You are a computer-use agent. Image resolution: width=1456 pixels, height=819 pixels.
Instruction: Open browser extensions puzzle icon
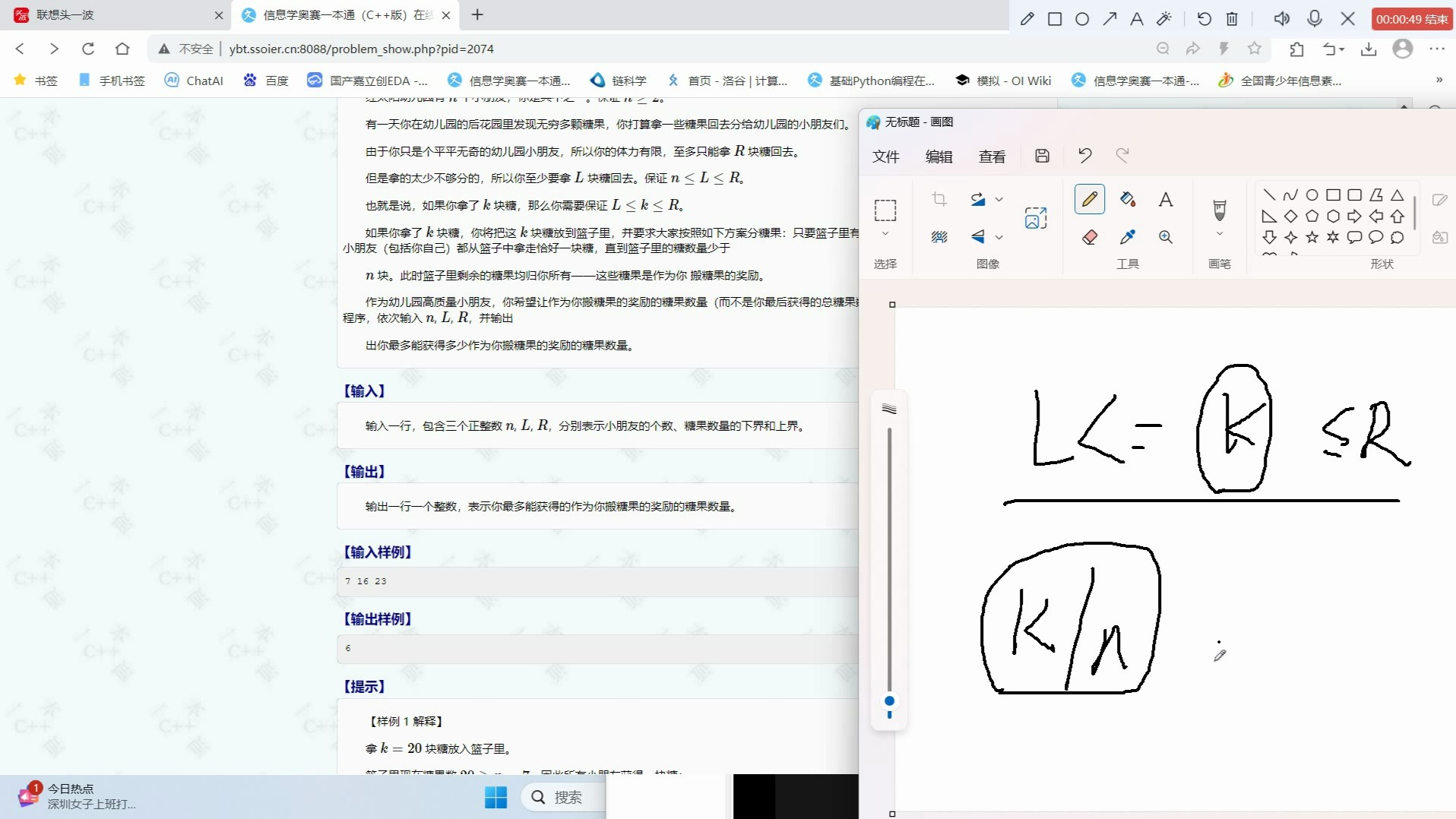click(x=1296, y=49)
